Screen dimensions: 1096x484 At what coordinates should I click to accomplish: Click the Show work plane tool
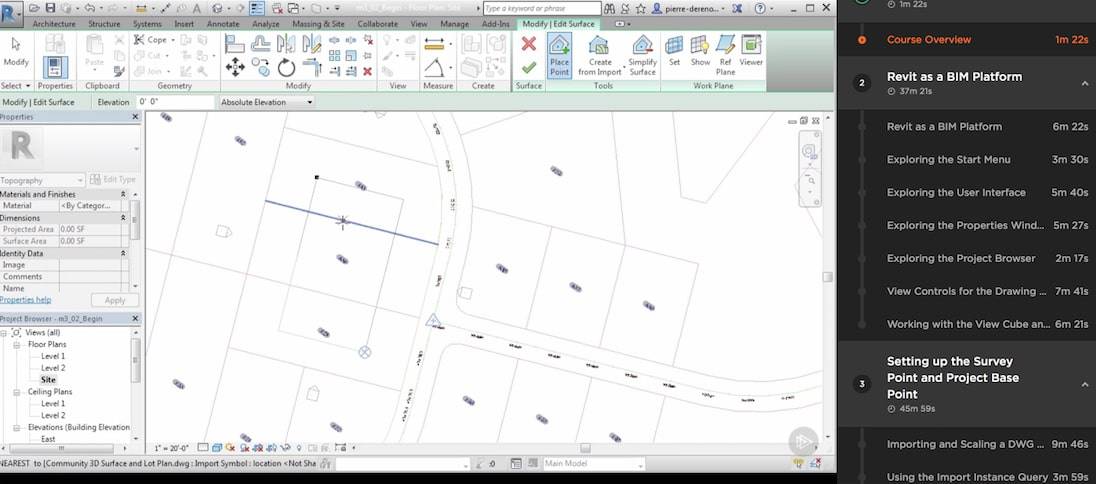[700, 50]
